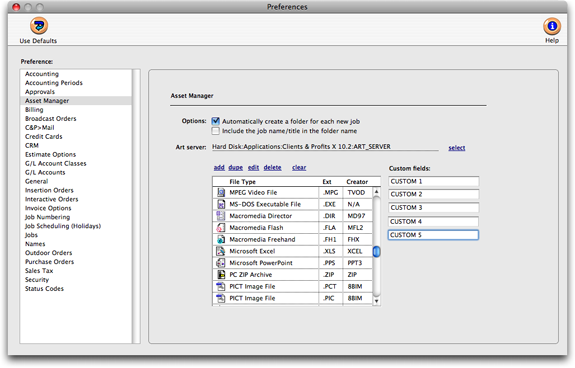575x368 pixels.
Task: Select the Microsoft Excel row text
Action: (252, 251)
